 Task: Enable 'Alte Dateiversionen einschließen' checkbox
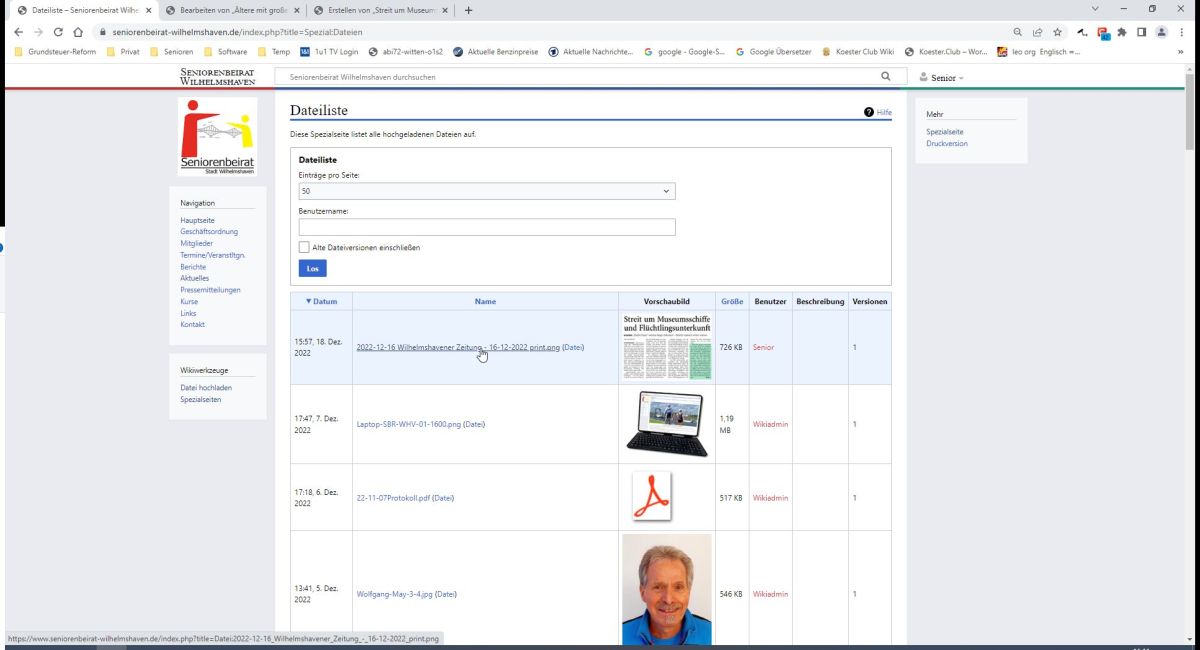coord(304,247)
